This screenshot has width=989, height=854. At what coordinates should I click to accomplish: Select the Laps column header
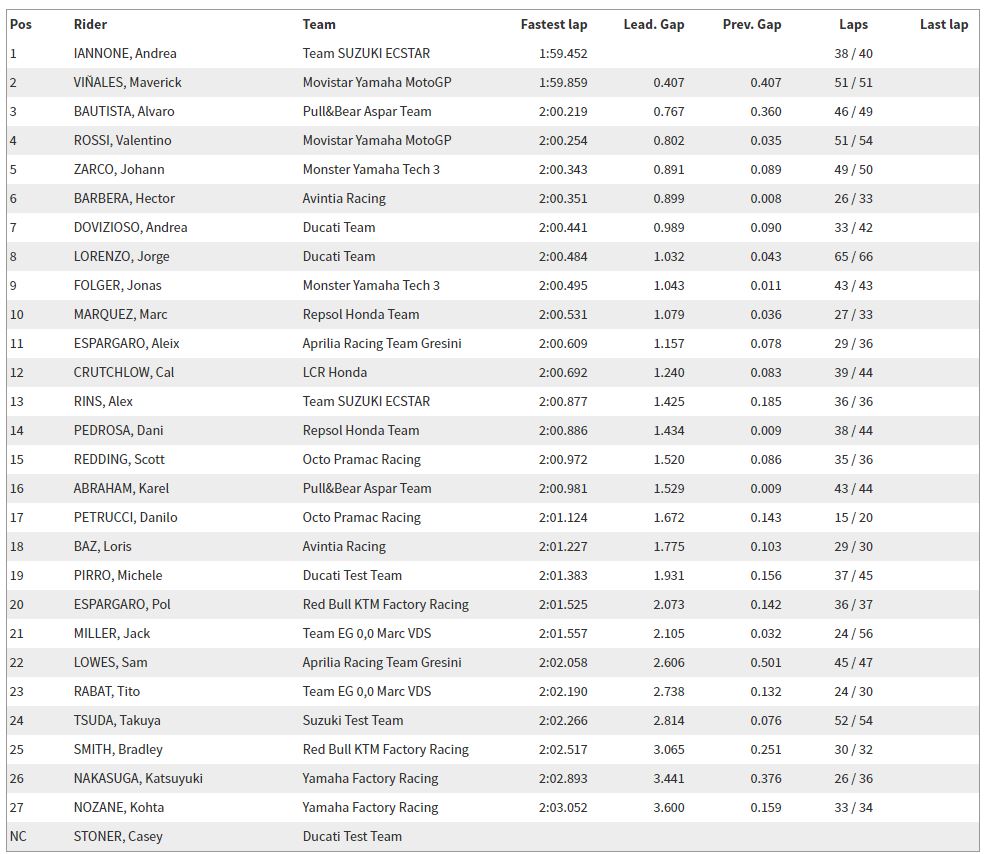tap(853, 25)
